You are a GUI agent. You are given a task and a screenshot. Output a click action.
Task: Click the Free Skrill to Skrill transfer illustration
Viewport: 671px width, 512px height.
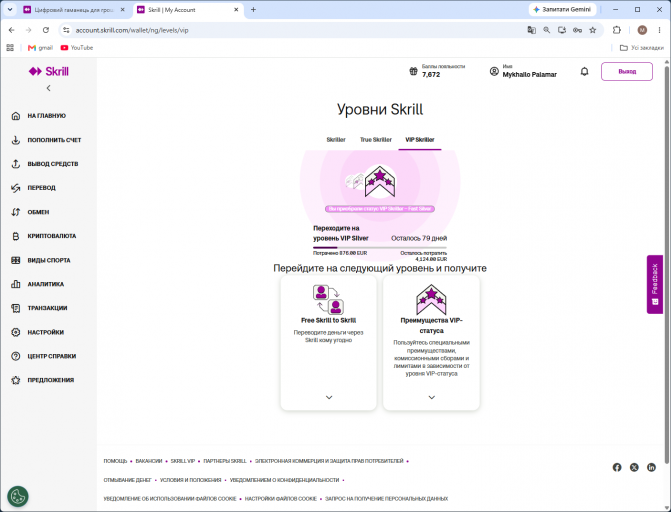pyautogui.click(x=329, y=300)
